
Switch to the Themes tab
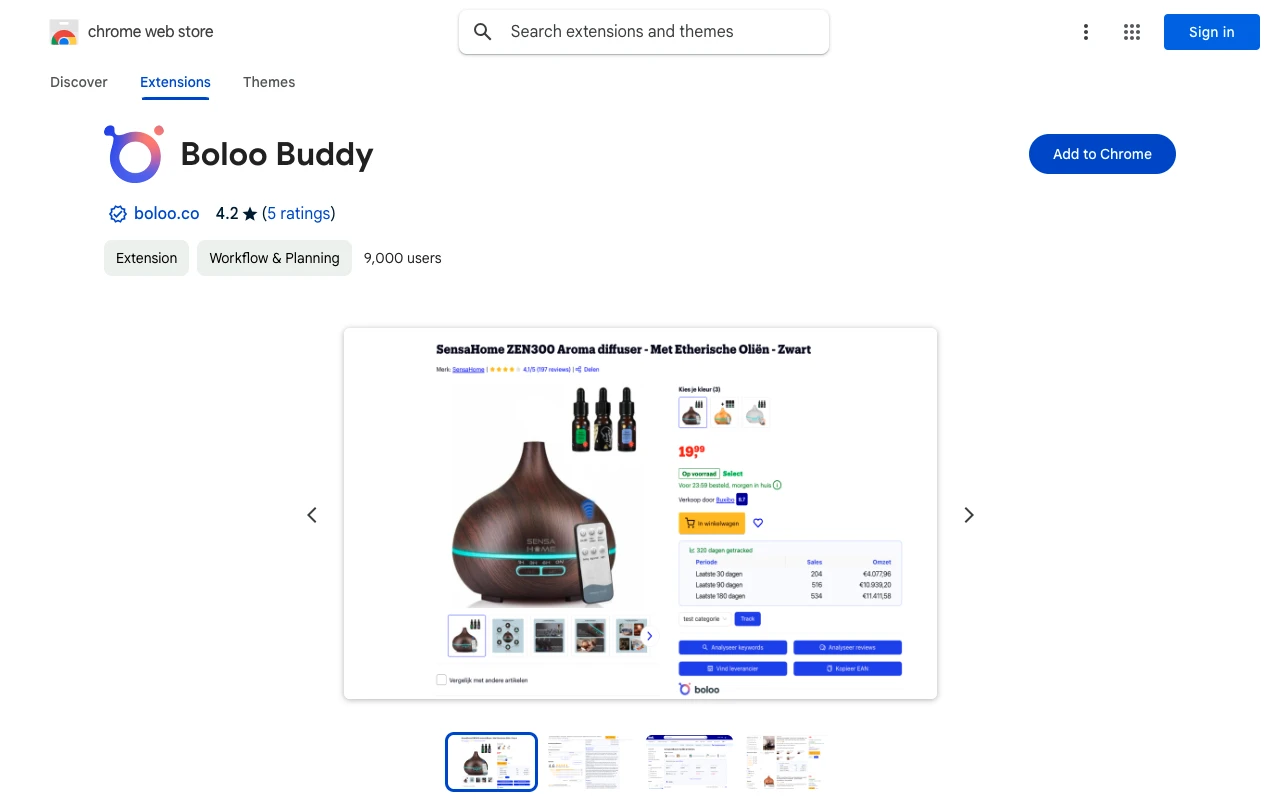tap(269, 82)
